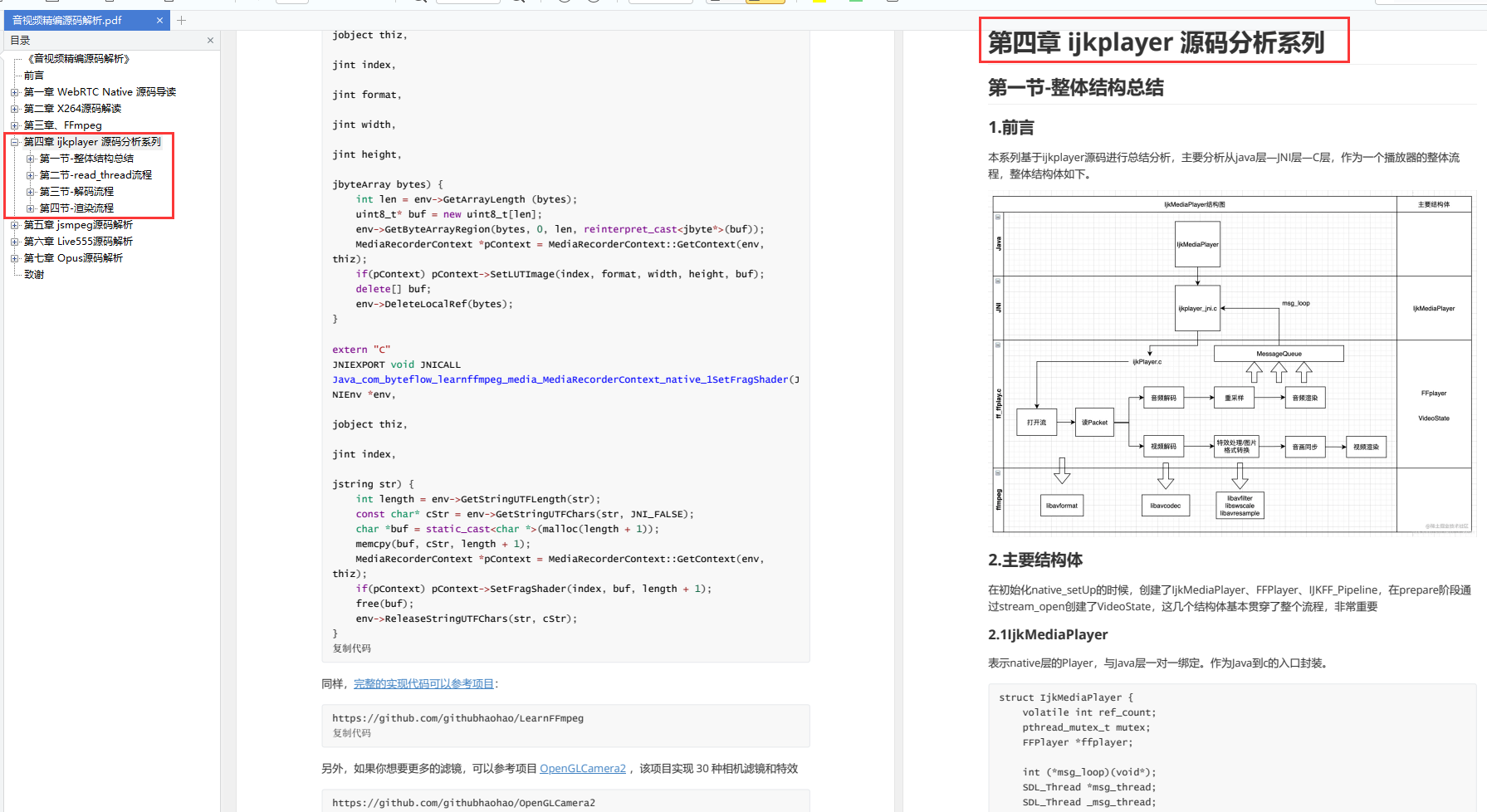The width and height of the screenshot is (1487, 812).
Task: Open bookmark 《音视频精编源码解析》
Action: (78, 59)
